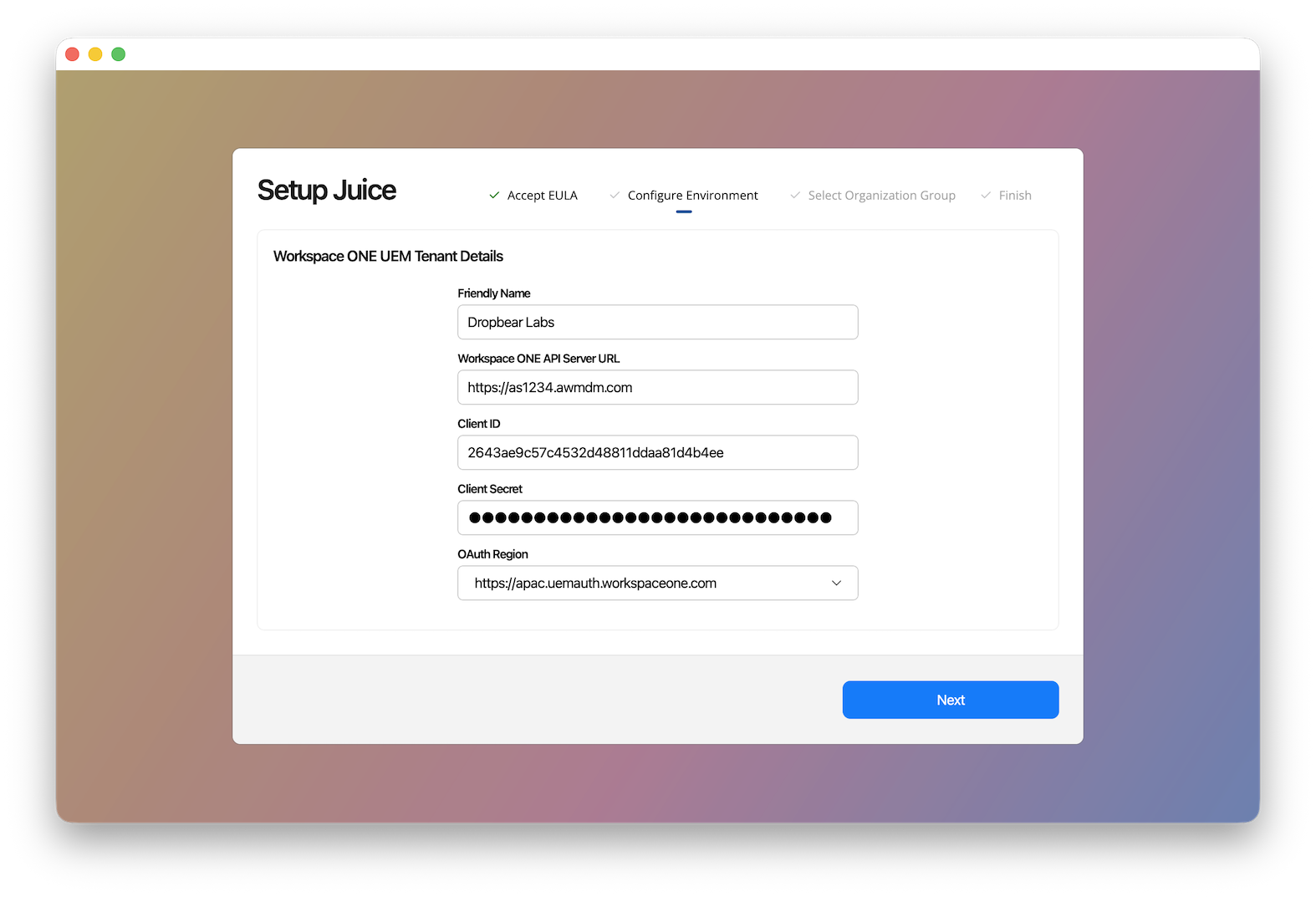
Task: Jump to the Select Organization Group step
Action: point(881,196)
